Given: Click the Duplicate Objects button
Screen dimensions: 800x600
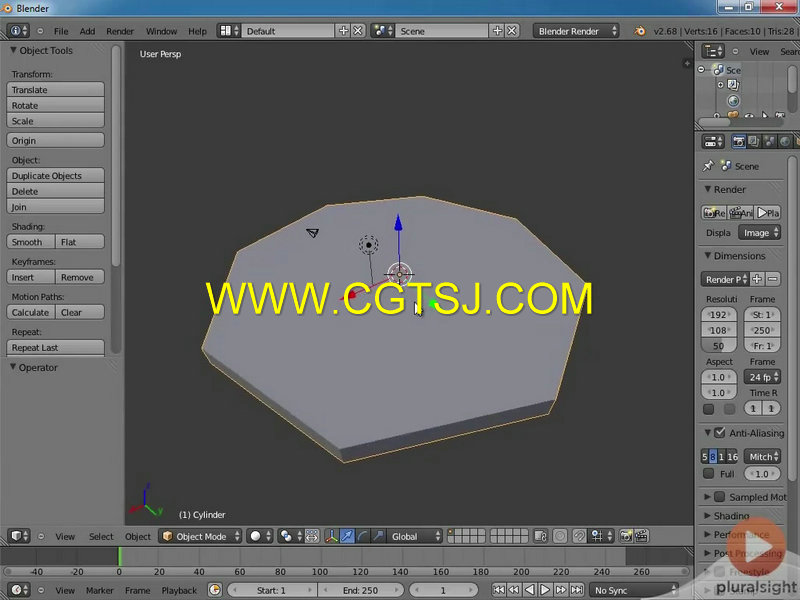Looking at the screenshot, I should pyautogui.click(x=56, y=176).
